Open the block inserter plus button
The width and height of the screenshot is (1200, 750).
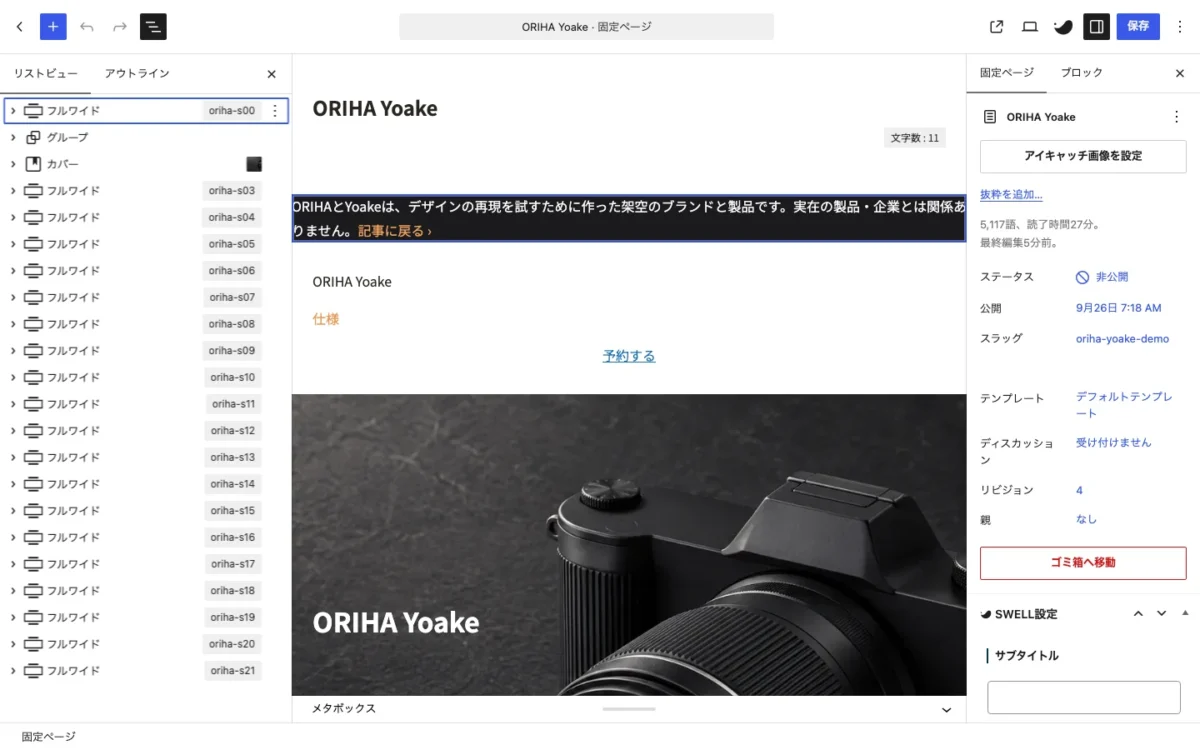pos(53,27)
